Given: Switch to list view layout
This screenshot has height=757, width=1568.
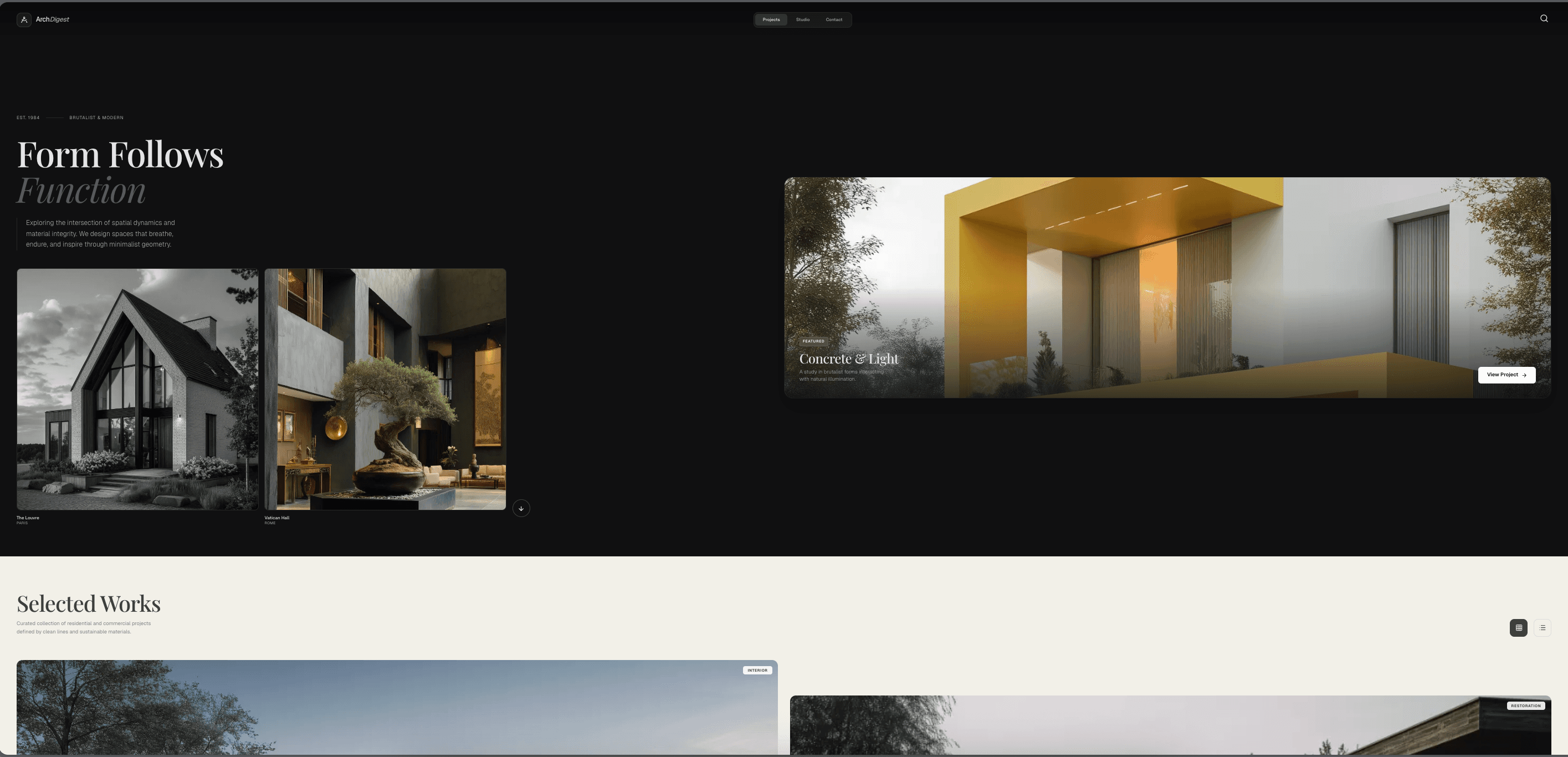Looking at the screenshot, I should pos(1542,627).
